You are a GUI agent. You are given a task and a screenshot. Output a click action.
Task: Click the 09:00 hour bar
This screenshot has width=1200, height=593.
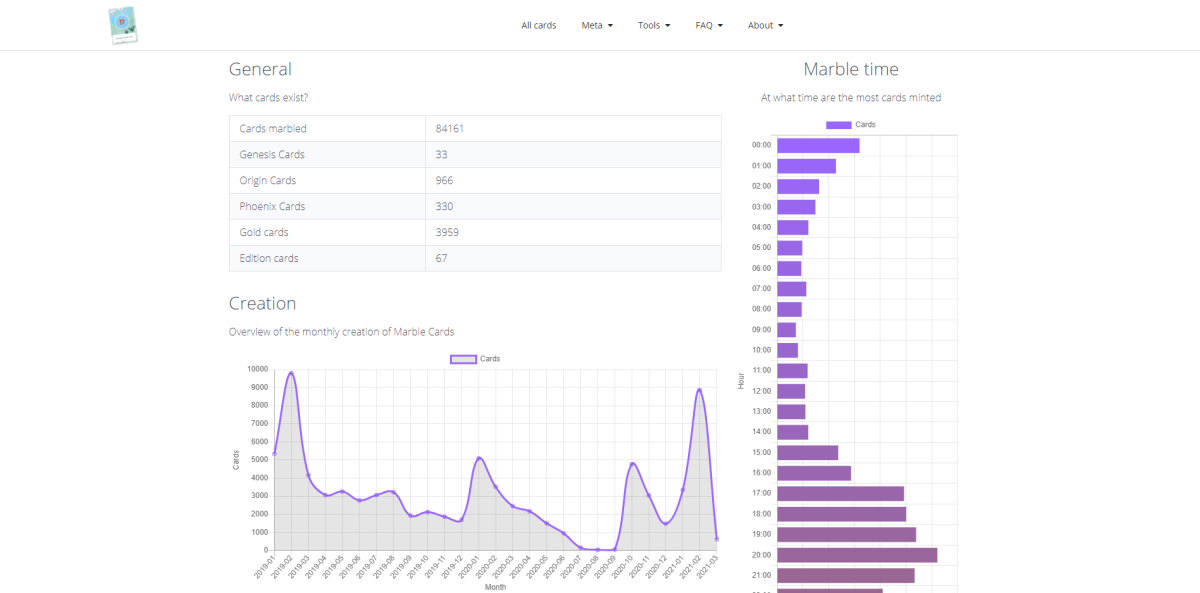click(786, 329)
